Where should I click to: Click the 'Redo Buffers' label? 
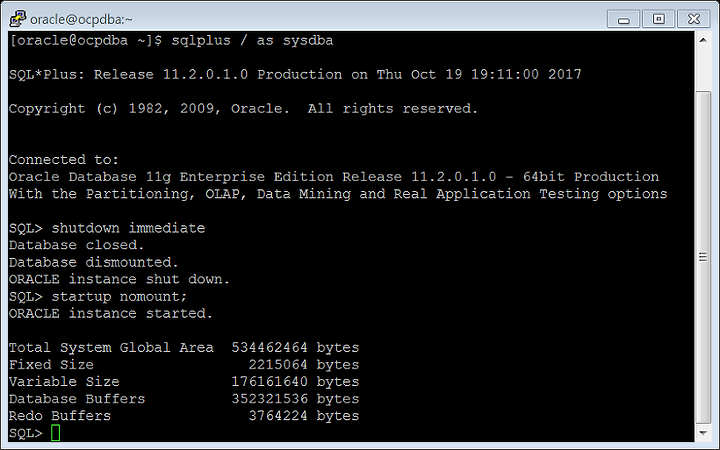(60, 416)
